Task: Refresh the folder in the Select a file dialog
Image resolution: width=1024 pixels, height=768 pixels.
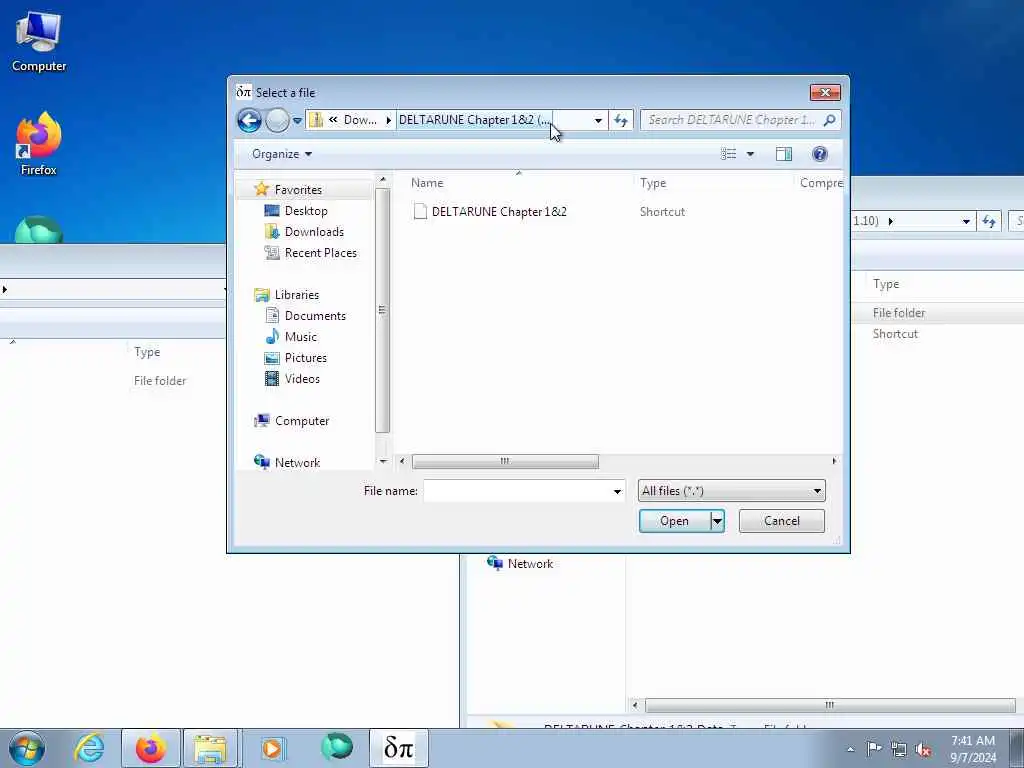Action: [x=620, y=120]
